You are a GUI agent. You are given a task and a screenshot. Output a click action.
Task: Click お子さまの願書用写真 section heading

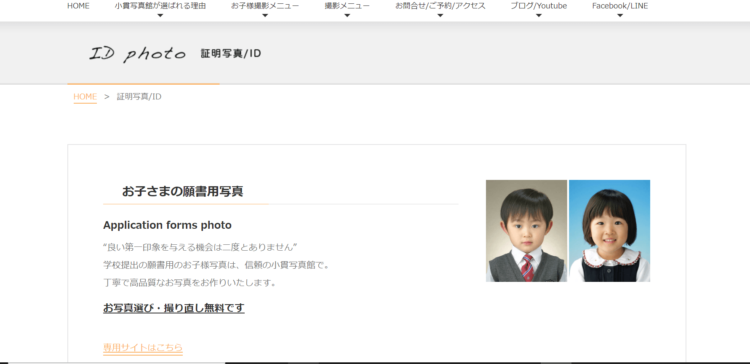182,191
